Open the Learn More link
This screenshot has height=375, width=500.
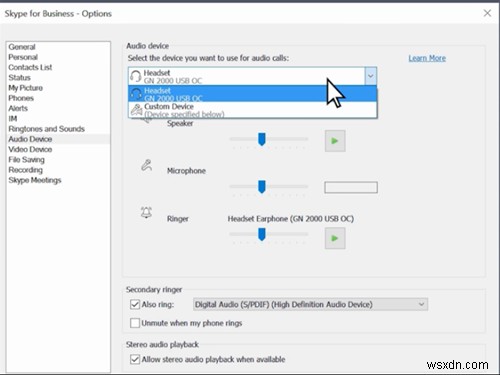(427, 58)
